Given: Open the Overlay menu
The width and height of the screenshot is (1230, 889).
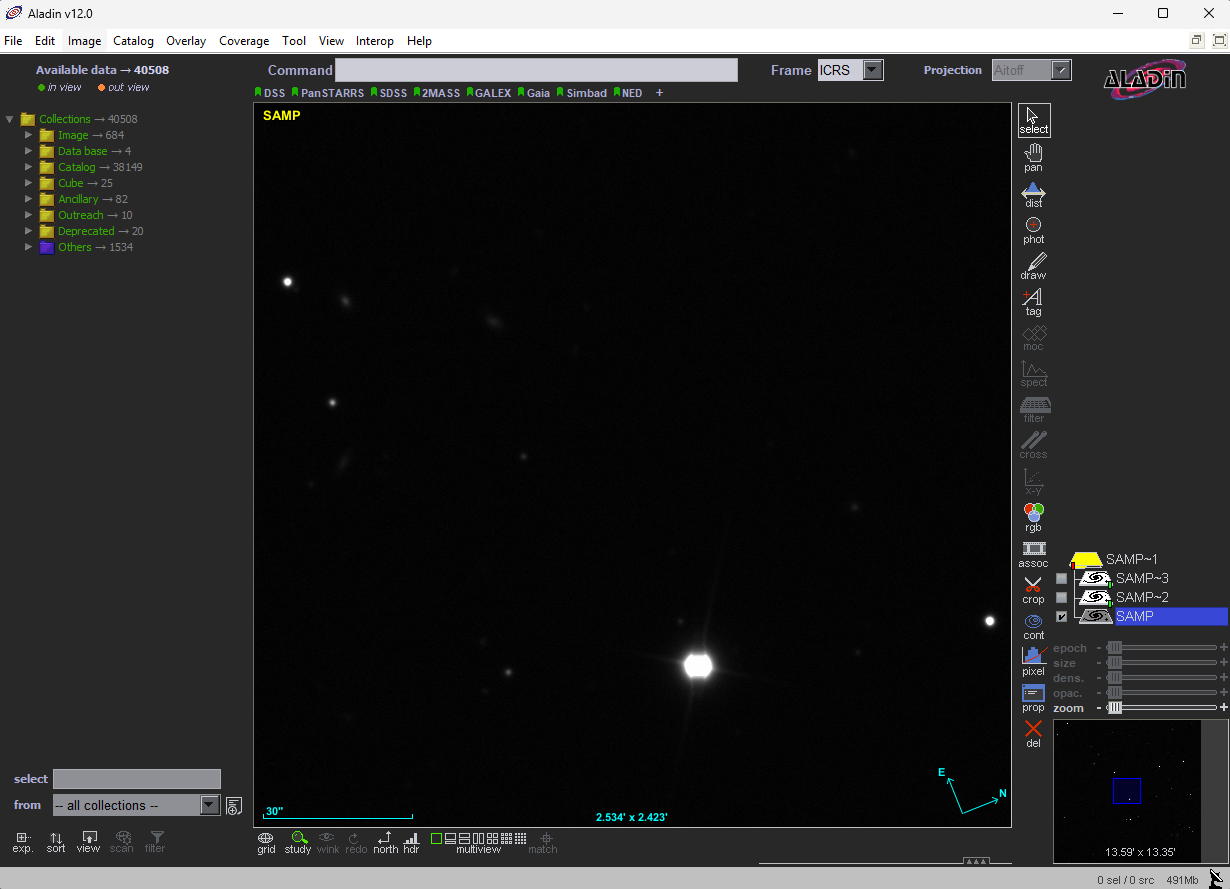Looking at the screenshot, I should coord(186,41).
